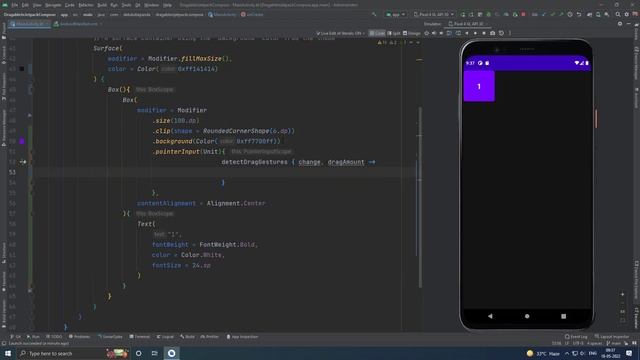The width and height of the screenshot is (640, 360).
Task: Click the Windows Start button
Action: pyautogui.click(x=8, y=353)
